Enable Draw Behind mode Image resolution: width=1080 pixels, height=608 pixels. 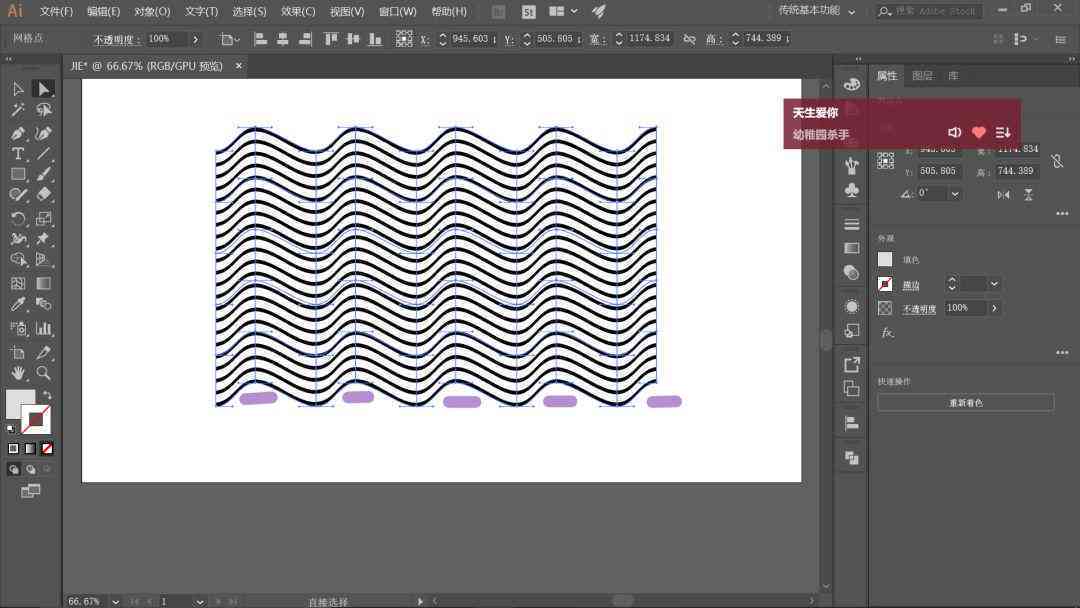30,470
